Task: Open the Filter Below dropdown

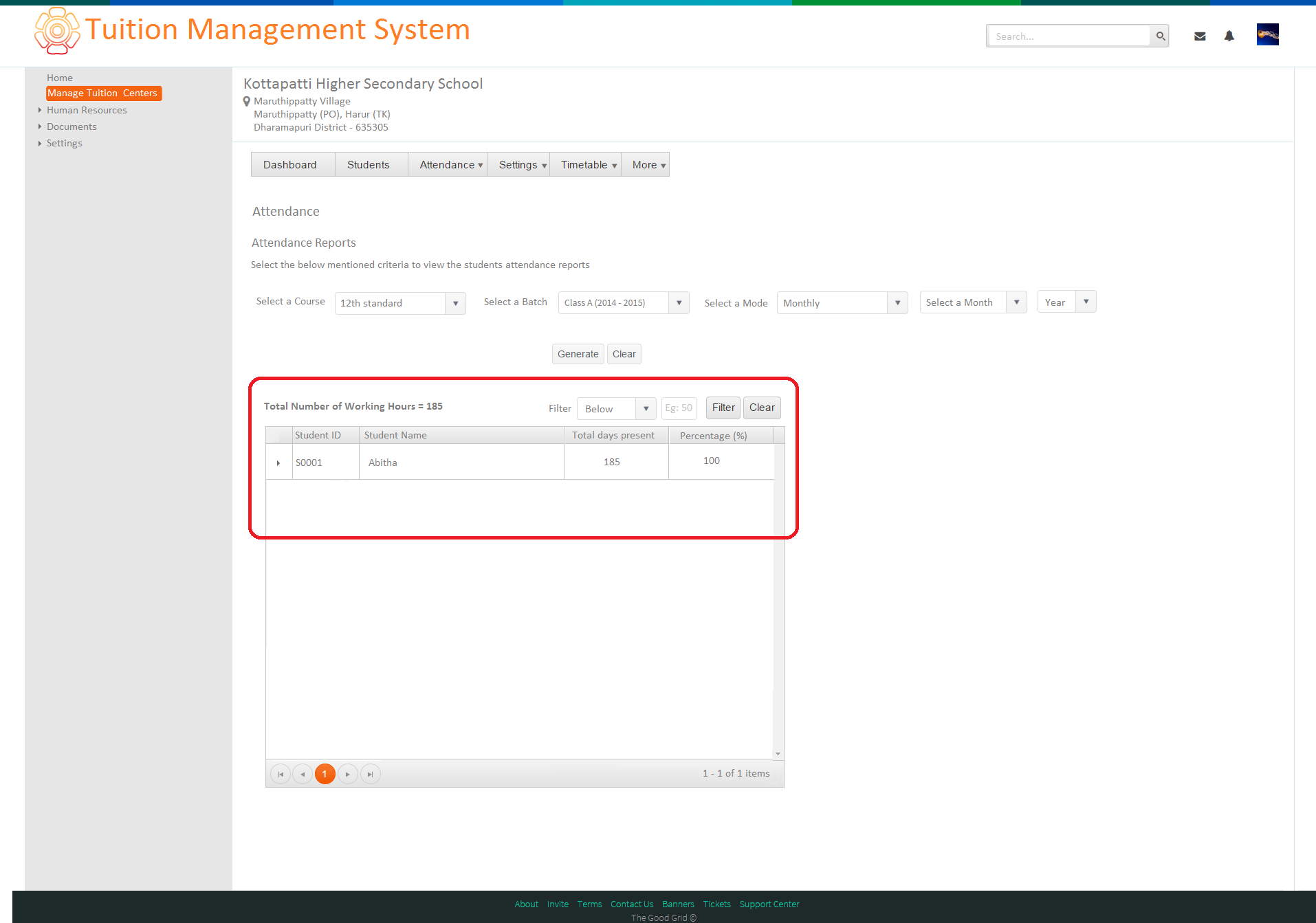Action: 617,408
